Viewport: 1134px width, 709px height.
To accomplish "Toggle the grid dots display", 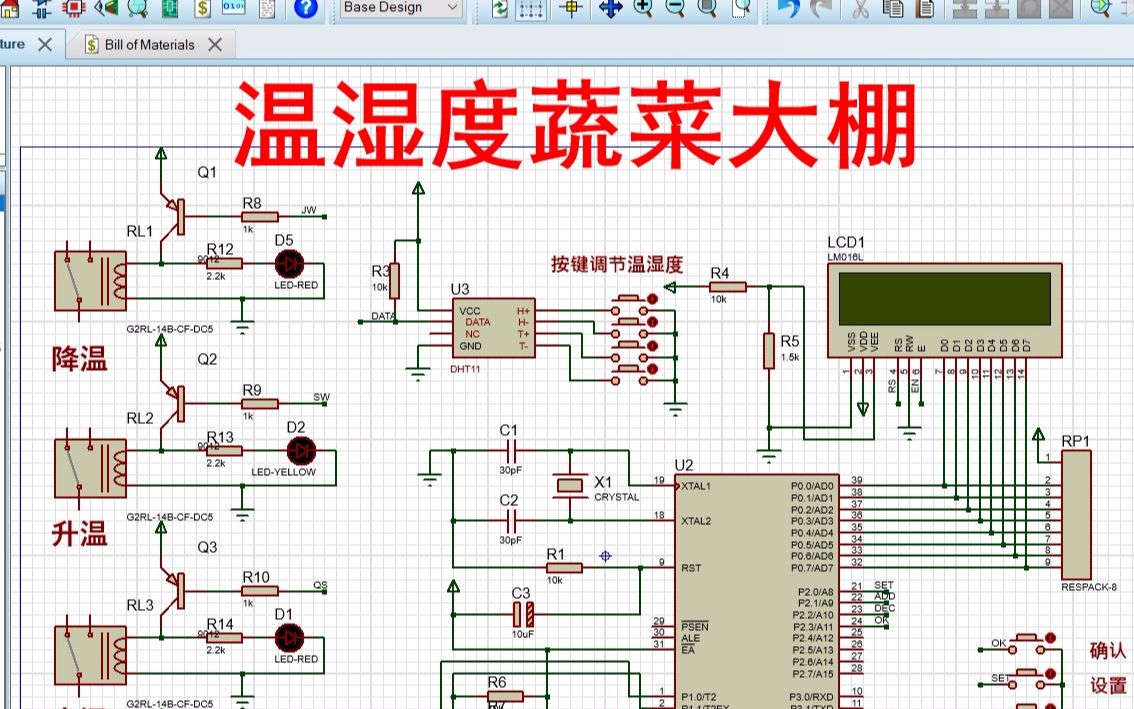I will tap(531, 8).
